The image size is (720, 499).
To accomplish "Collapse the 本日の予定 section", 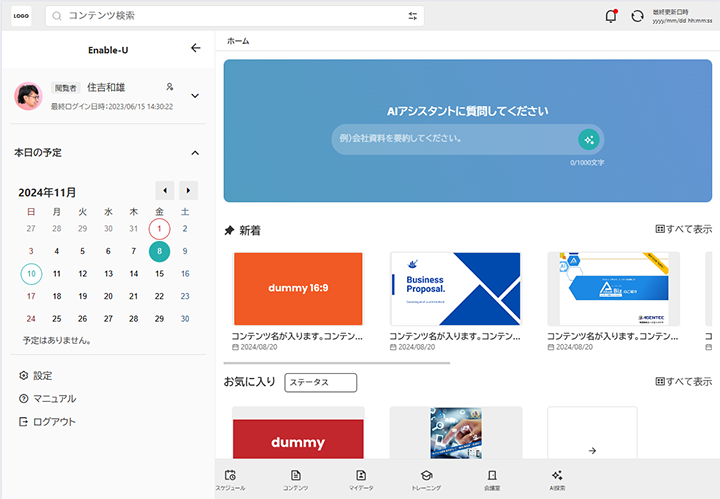I will click(x=195, y=153).
